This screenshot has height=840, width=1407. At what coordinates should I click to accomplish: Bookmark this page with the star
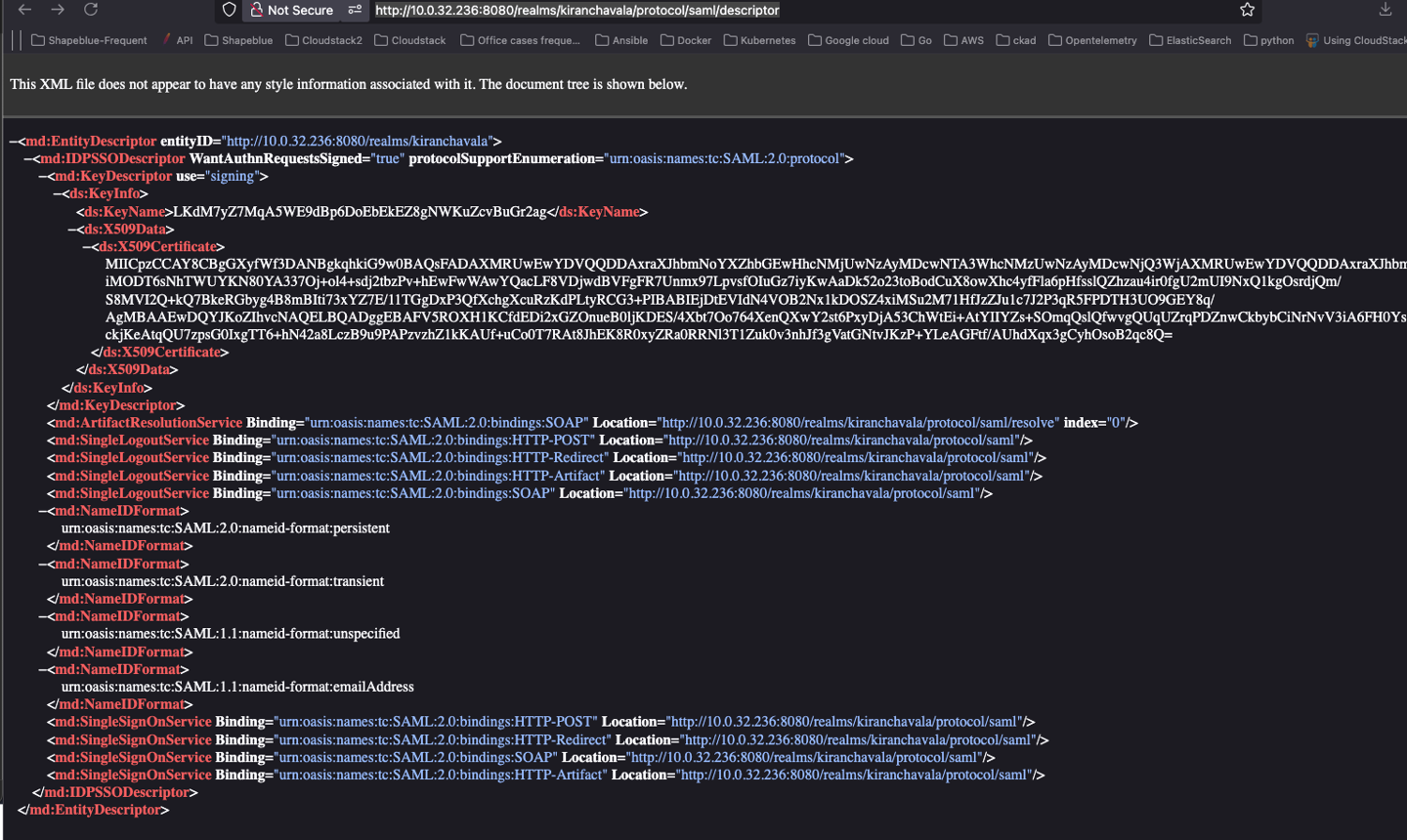click(1247, 10)
